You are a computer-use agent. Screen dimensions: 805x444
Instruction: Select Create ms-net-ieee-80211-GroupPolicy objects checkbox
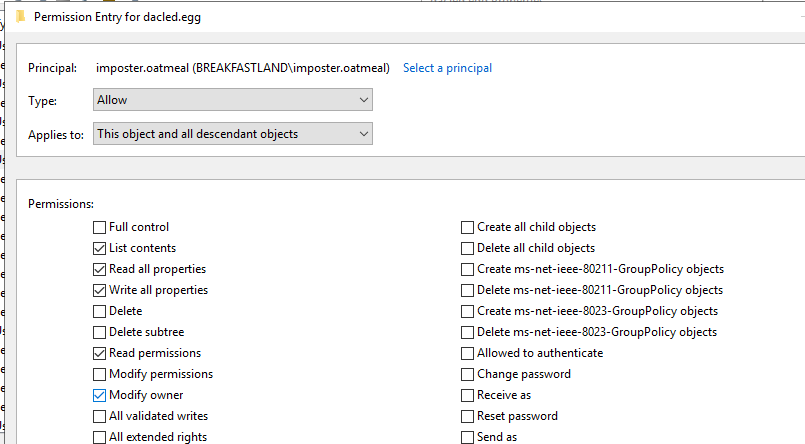coord(467,269)
